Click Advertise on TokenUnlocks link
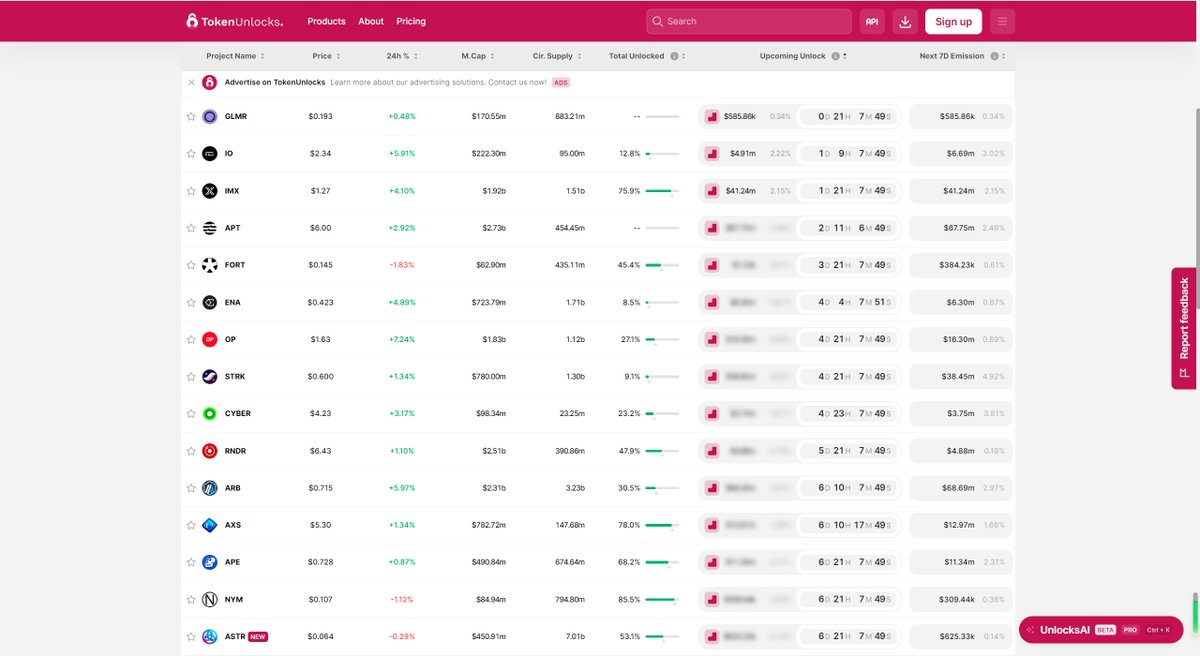Image resolution: width=1200 pixels, height=656 pixels. coord(274,82)
